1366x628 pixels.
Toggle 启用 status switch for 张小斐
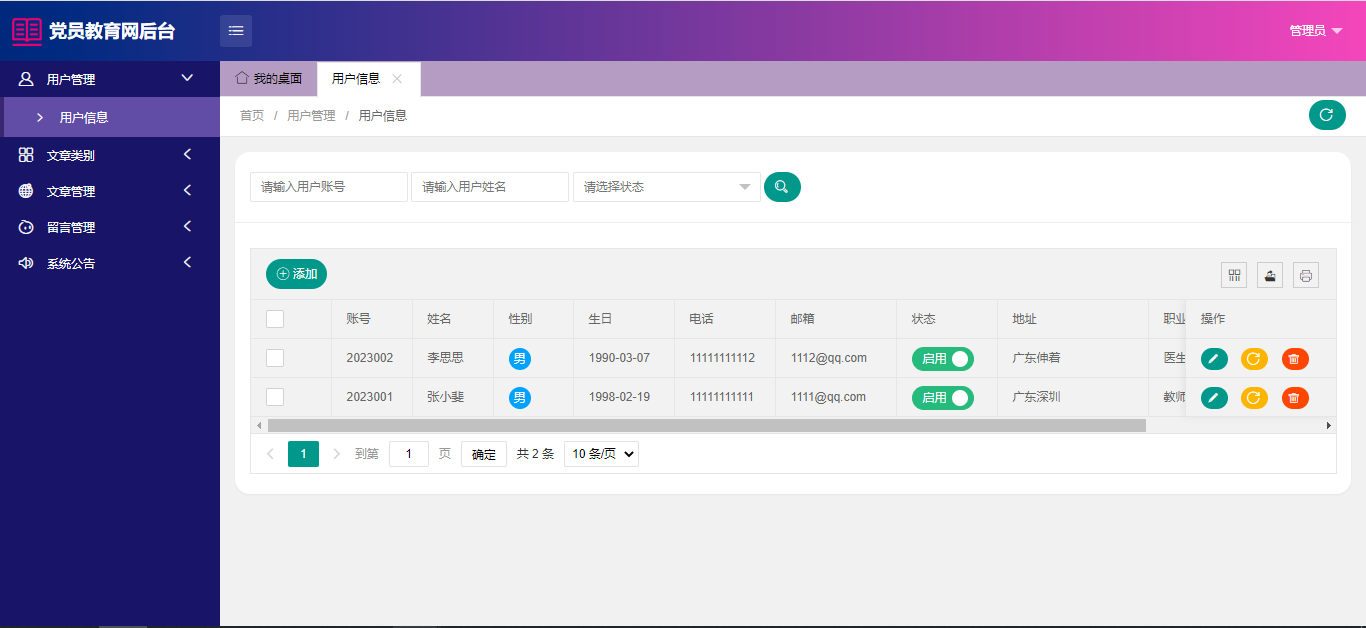pos(943,398)
